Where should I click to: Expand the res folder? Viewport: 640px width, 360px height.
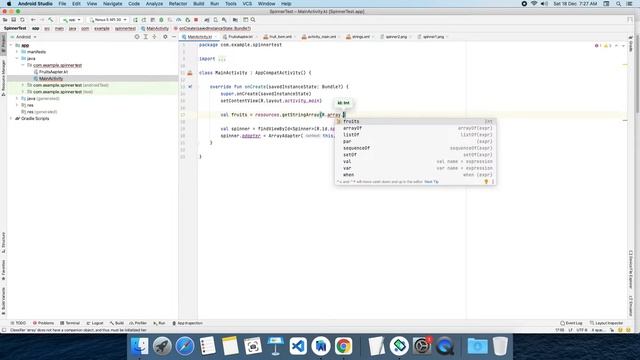17,105
